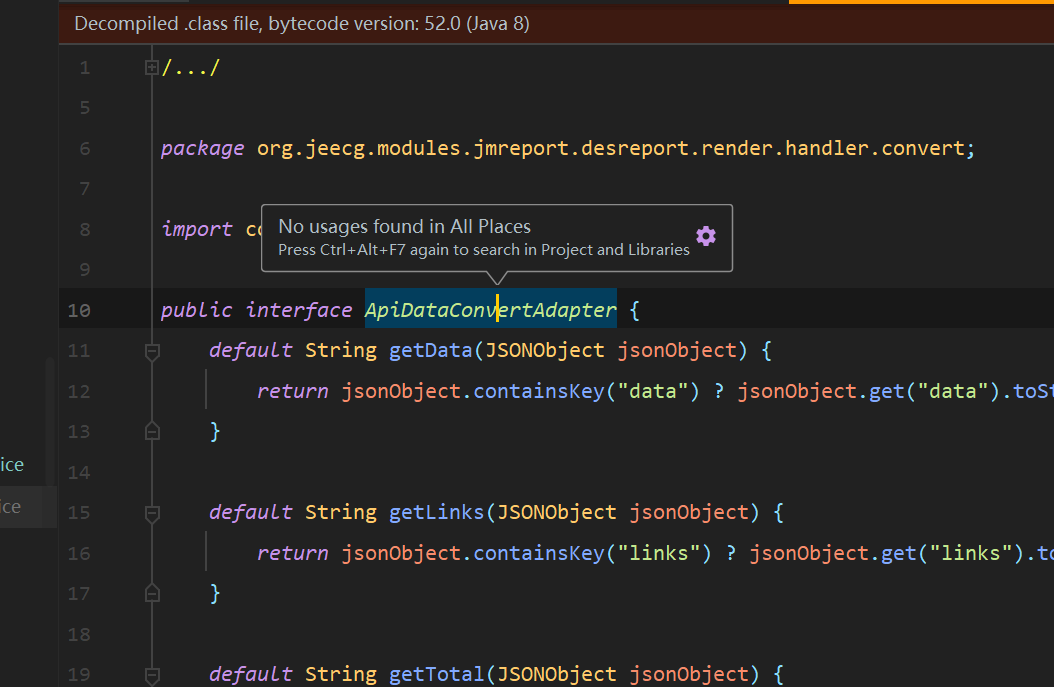Collapse getData method fold marker on line 11
The width and height of the screenshot is (1054, 687).
[152, 351]
